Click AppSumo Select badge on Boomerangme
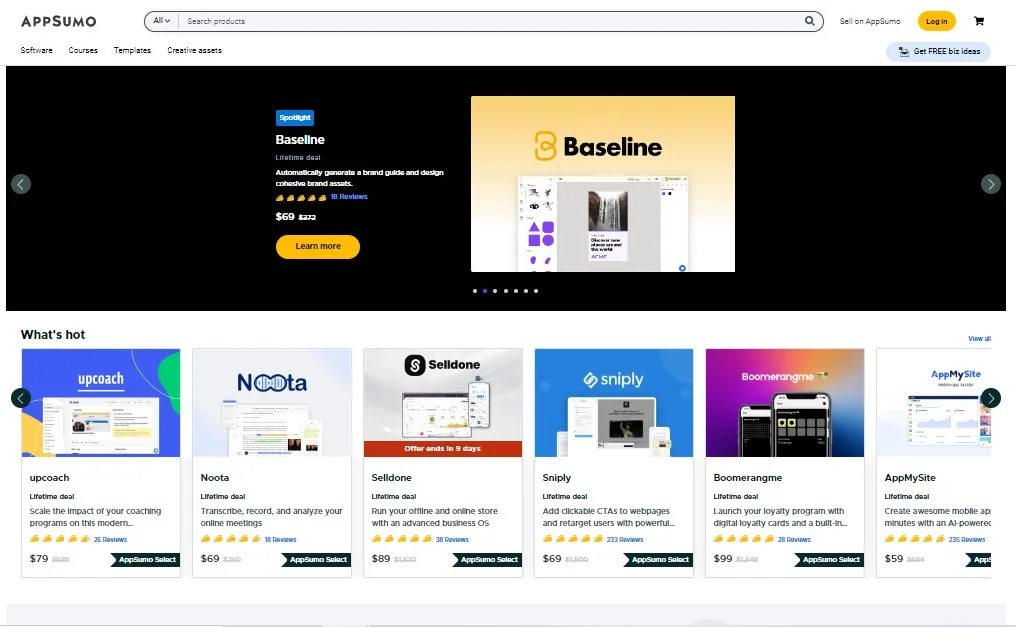 (829, 560)
